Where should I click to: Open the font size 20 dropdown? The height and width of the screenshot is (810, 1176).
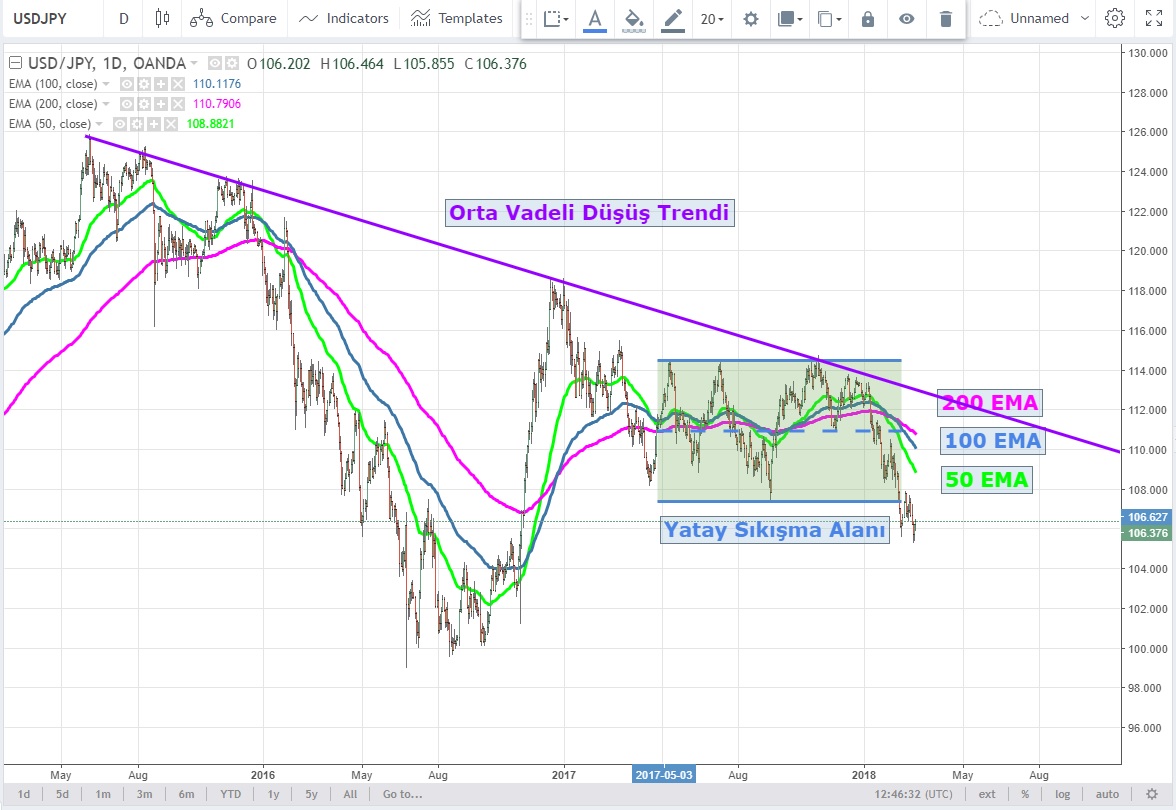(x=712, y=19)
